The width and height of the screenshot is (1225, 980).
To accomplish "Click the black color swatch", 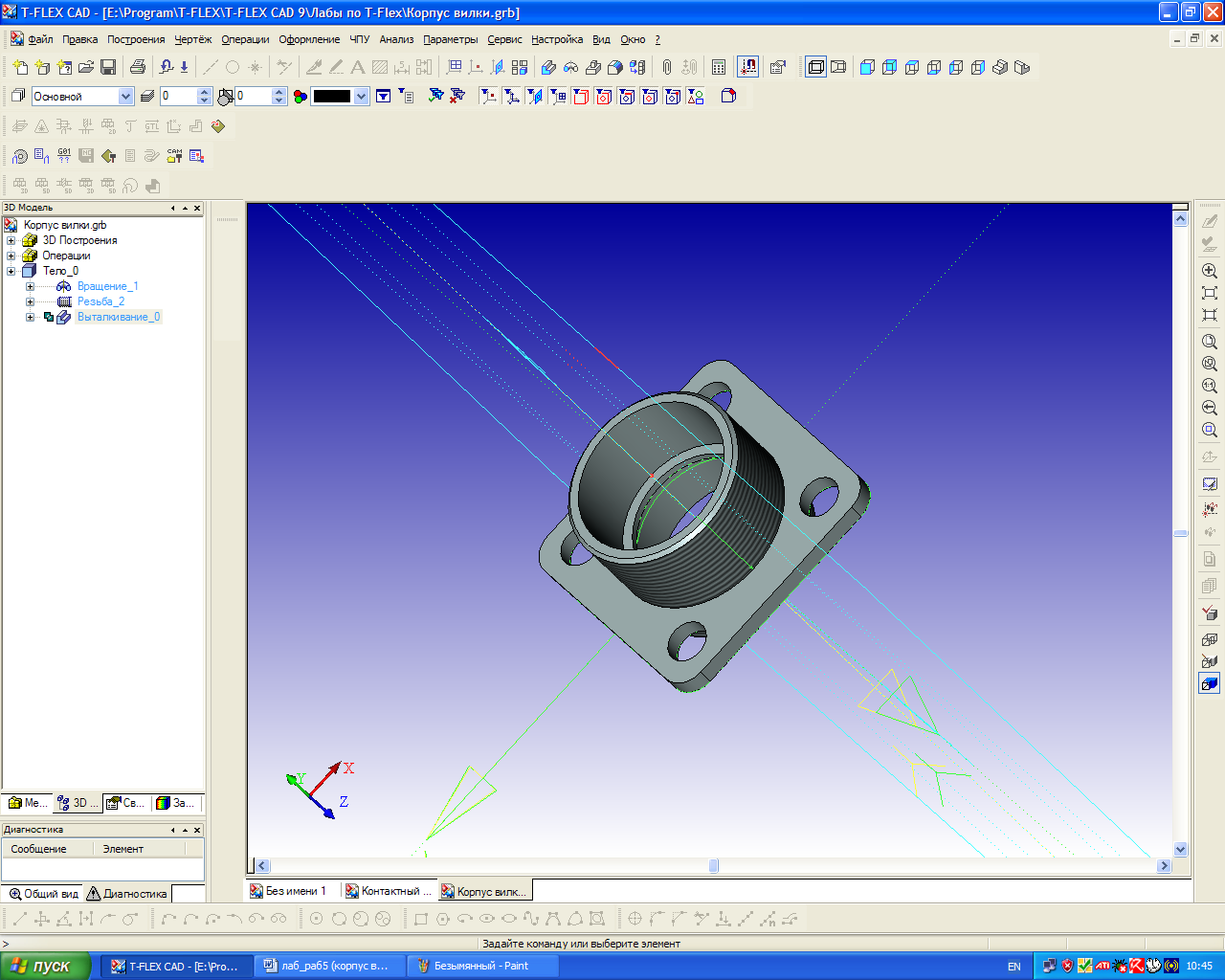I will [332, 96].
